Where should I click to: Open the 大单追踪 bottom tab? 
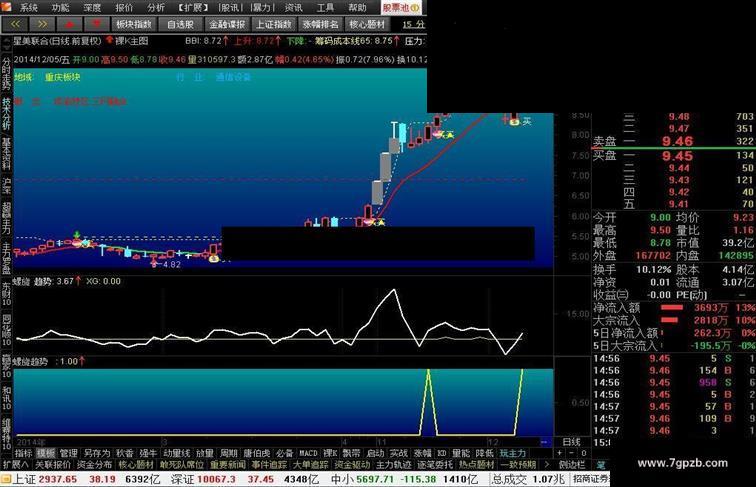click(x=310, y=465)
